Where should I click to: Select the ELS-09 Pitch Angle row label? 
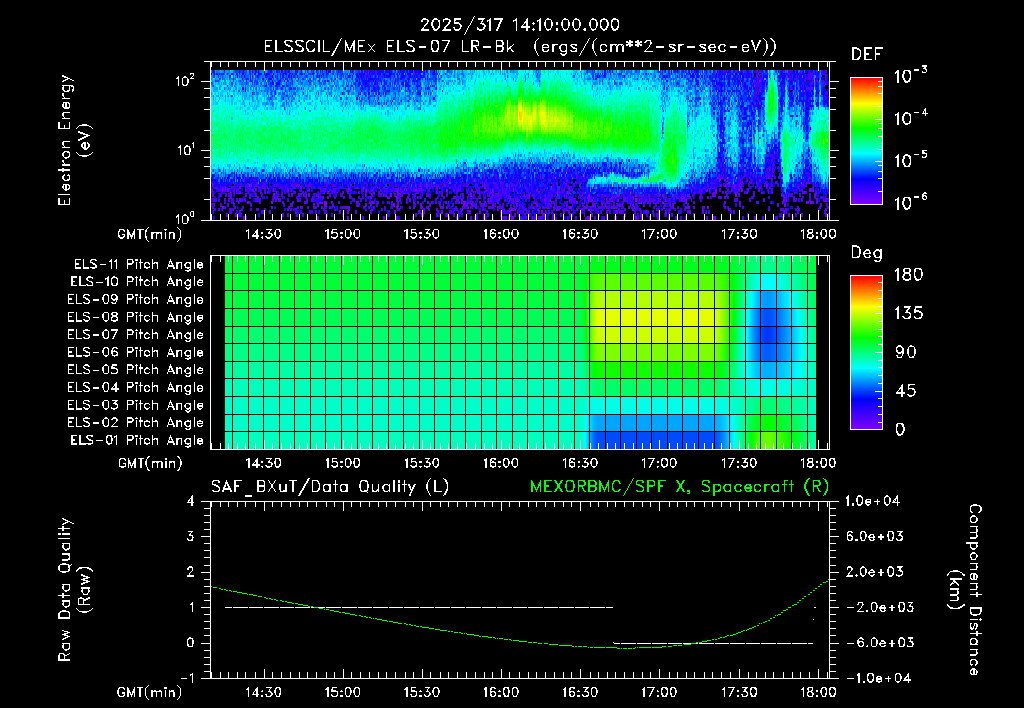tap(136, 300)
